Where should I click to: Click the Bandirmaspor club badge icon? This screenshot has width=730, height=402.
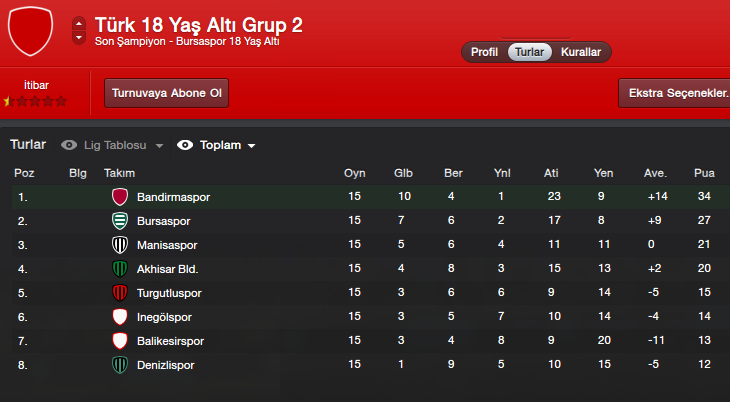click(120, 197)
